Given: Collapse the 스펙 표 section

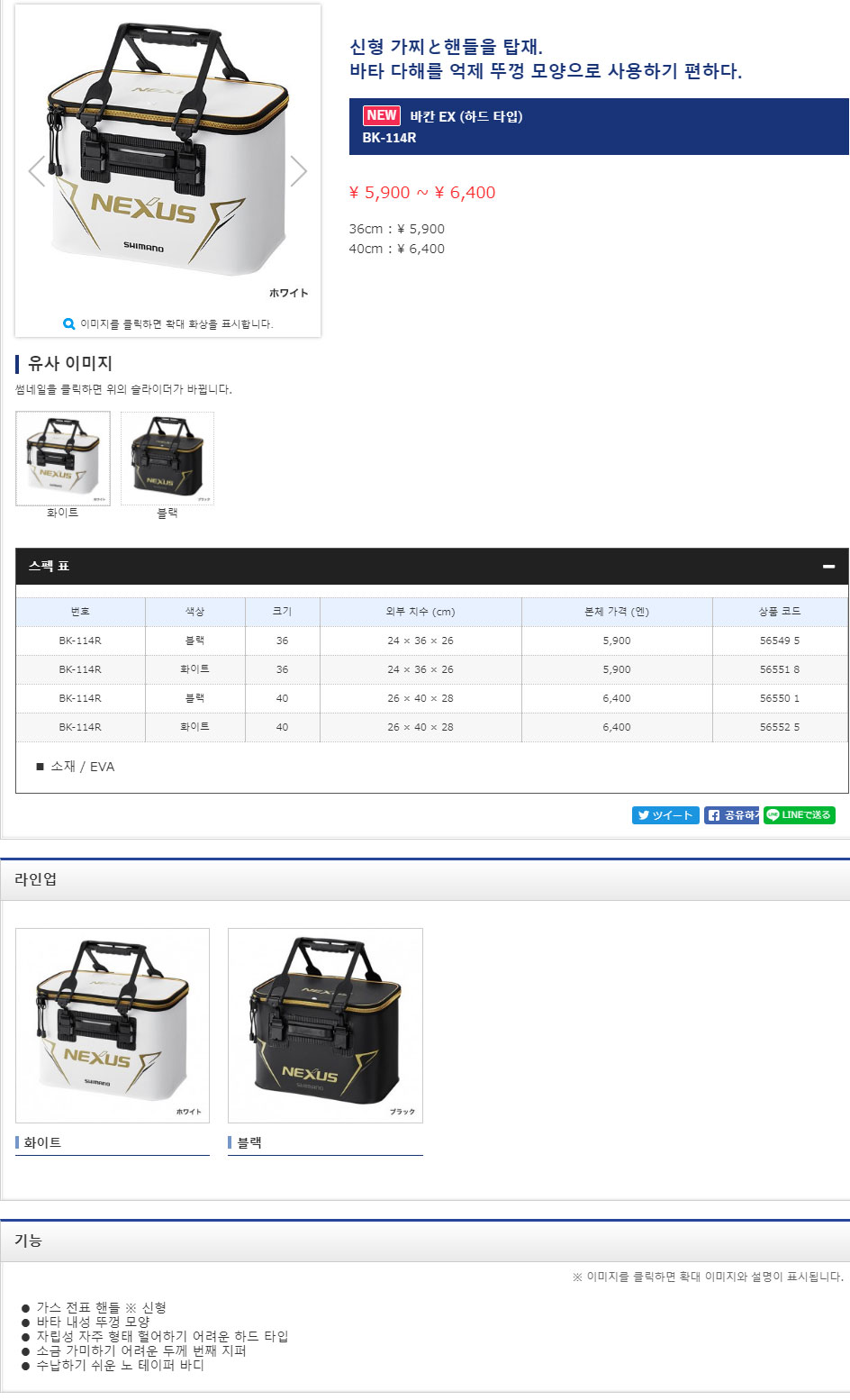Looking at the screenshot, I should point(828,566).
